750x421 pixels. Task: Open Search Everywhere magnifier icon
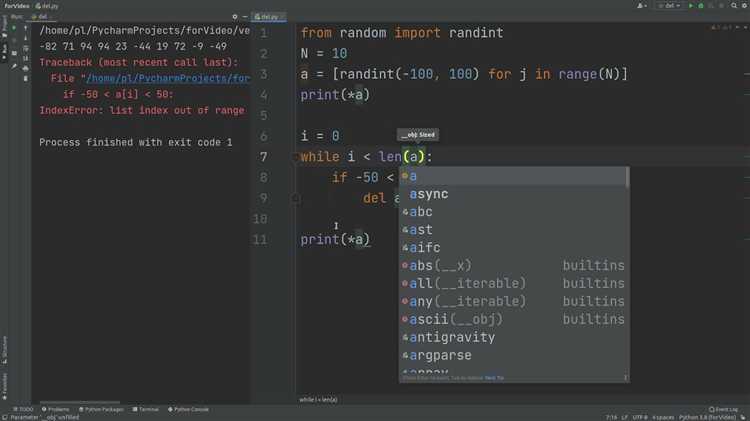734,6
